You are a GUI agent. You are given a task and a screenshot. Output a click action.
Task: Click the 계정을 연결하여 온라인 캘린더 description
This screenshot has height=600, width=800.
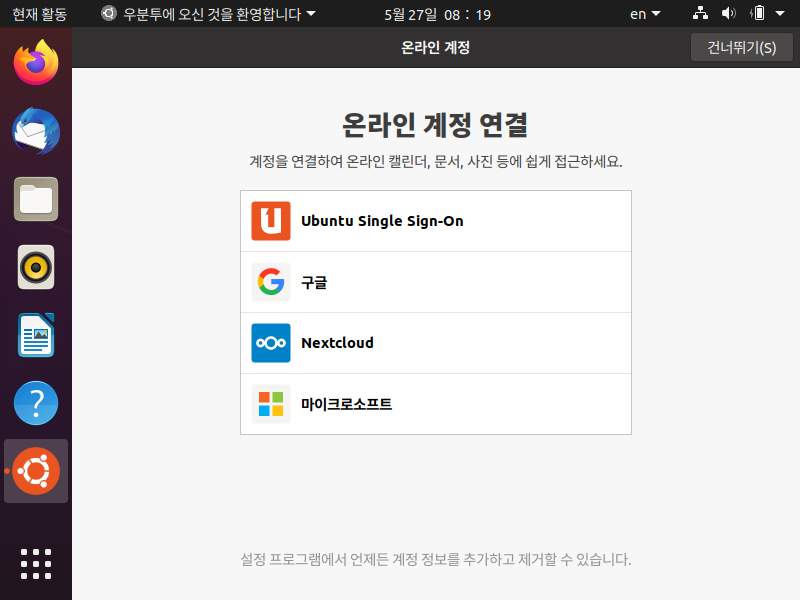point(435,162)
